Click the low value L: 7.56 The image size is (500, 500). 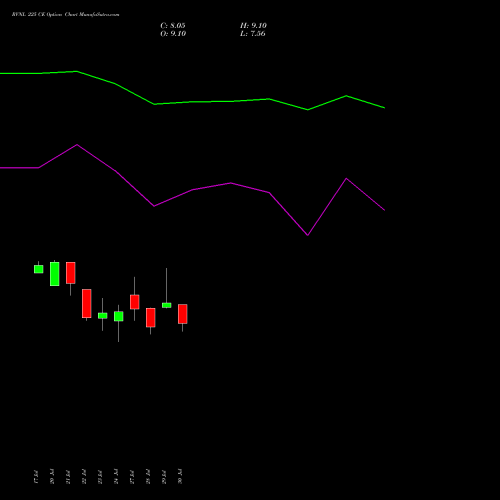pos(253,34)
